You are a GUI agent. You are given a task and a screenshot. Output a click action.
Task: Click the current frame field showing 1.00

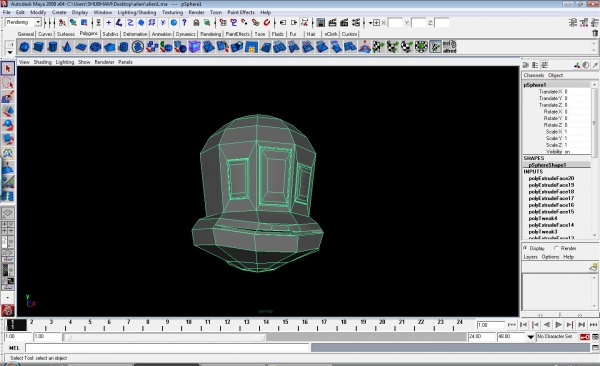click(x=491, y=325)
